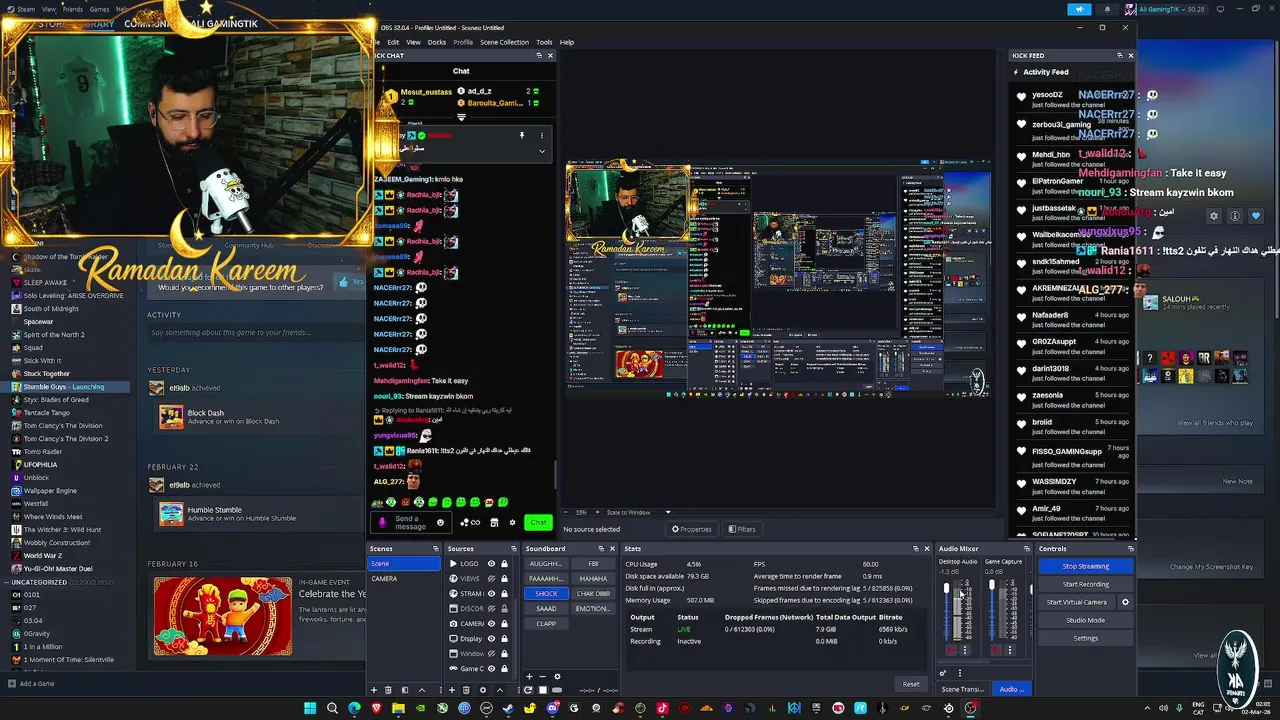Open chat settings gear beside Chat button

click(x=512, y=522)
